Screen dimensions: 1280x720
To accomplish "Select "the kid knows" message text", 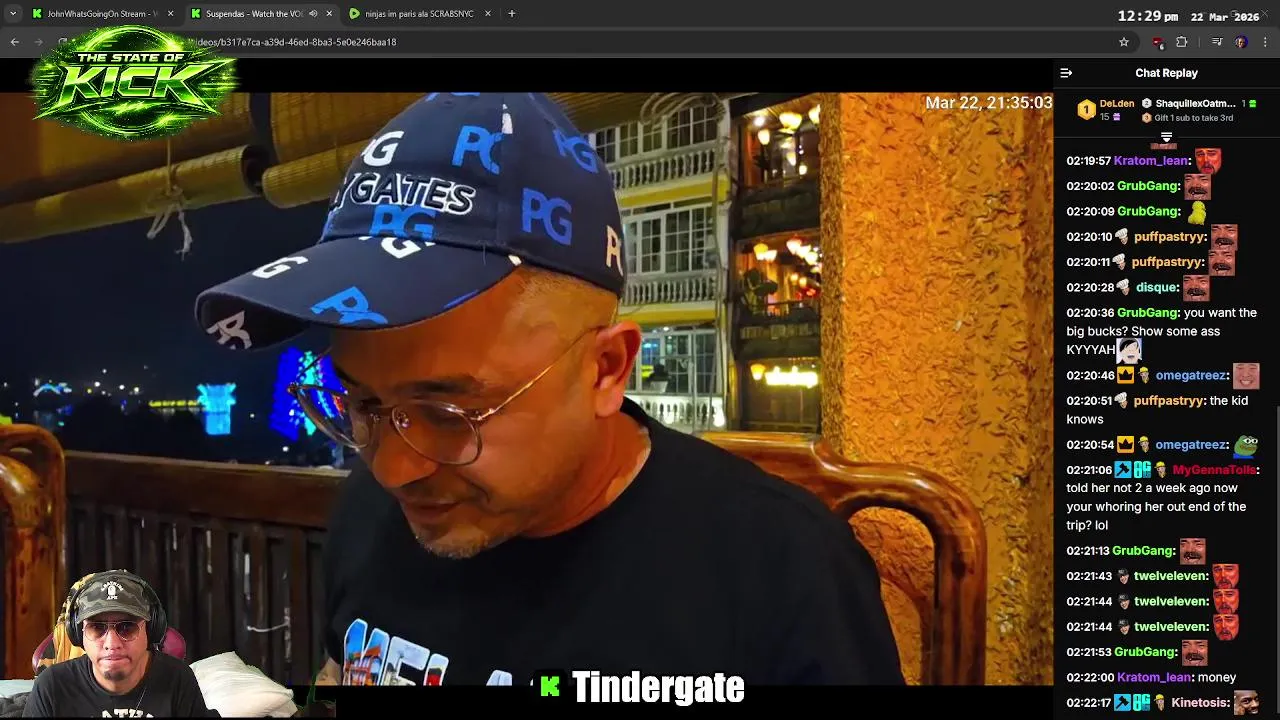I will [x=1157, y=410].
